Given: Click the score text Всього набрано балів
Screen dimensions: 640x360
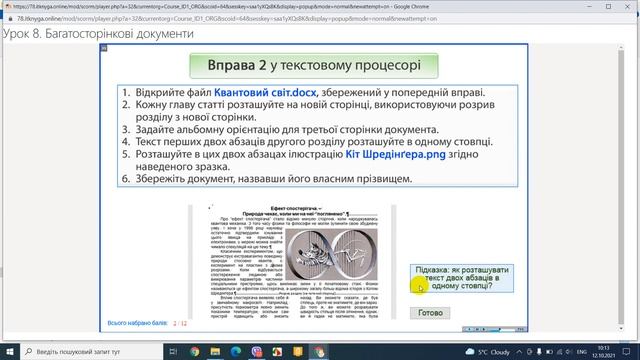Looking at the screenshot, I should [x=138, y=323].
